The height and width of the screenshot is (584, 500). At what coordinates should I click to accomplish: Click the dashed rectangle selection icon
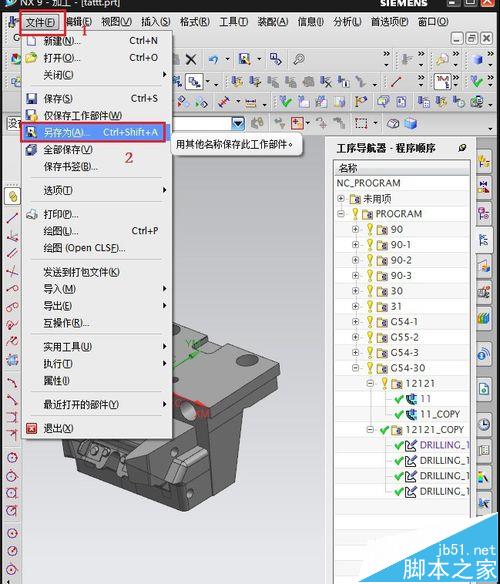tap(361, 123)
